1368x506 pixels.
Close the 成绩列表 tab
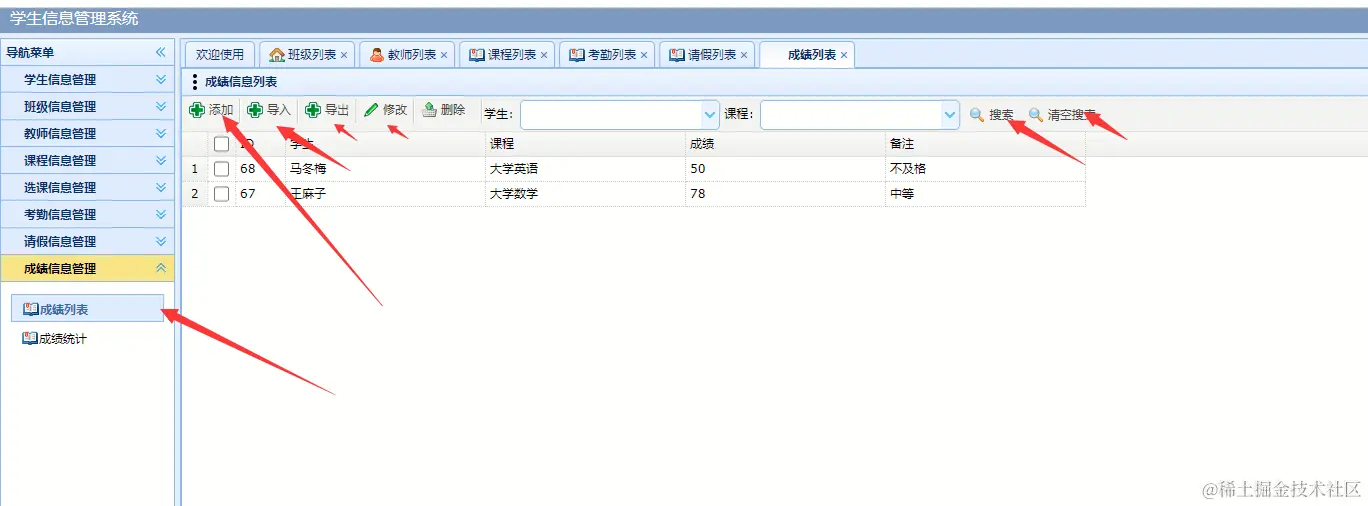(x=844, y=56)
